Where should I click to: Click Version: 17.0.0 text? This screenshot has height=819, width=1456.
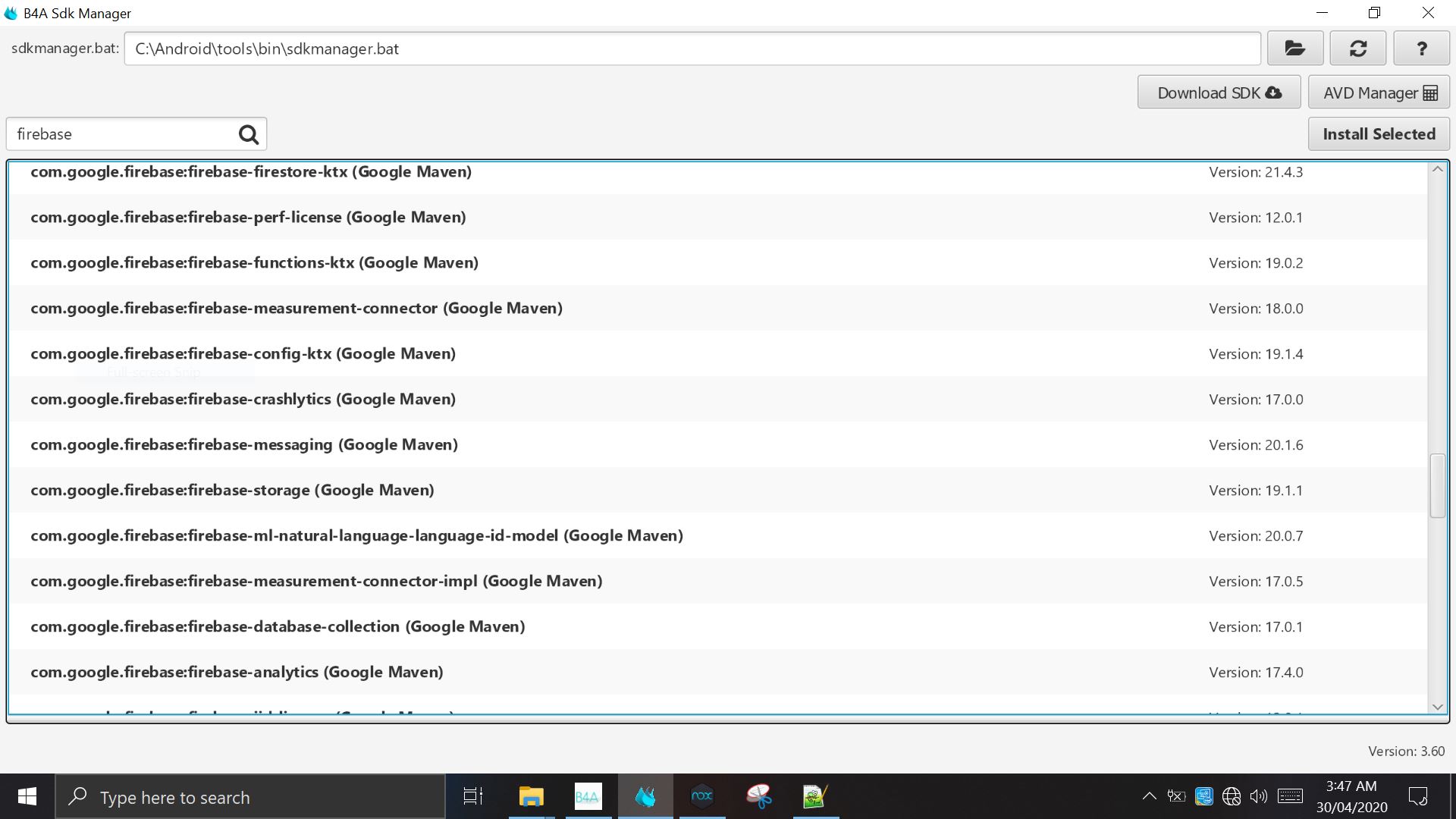(x=1256, y=400)
